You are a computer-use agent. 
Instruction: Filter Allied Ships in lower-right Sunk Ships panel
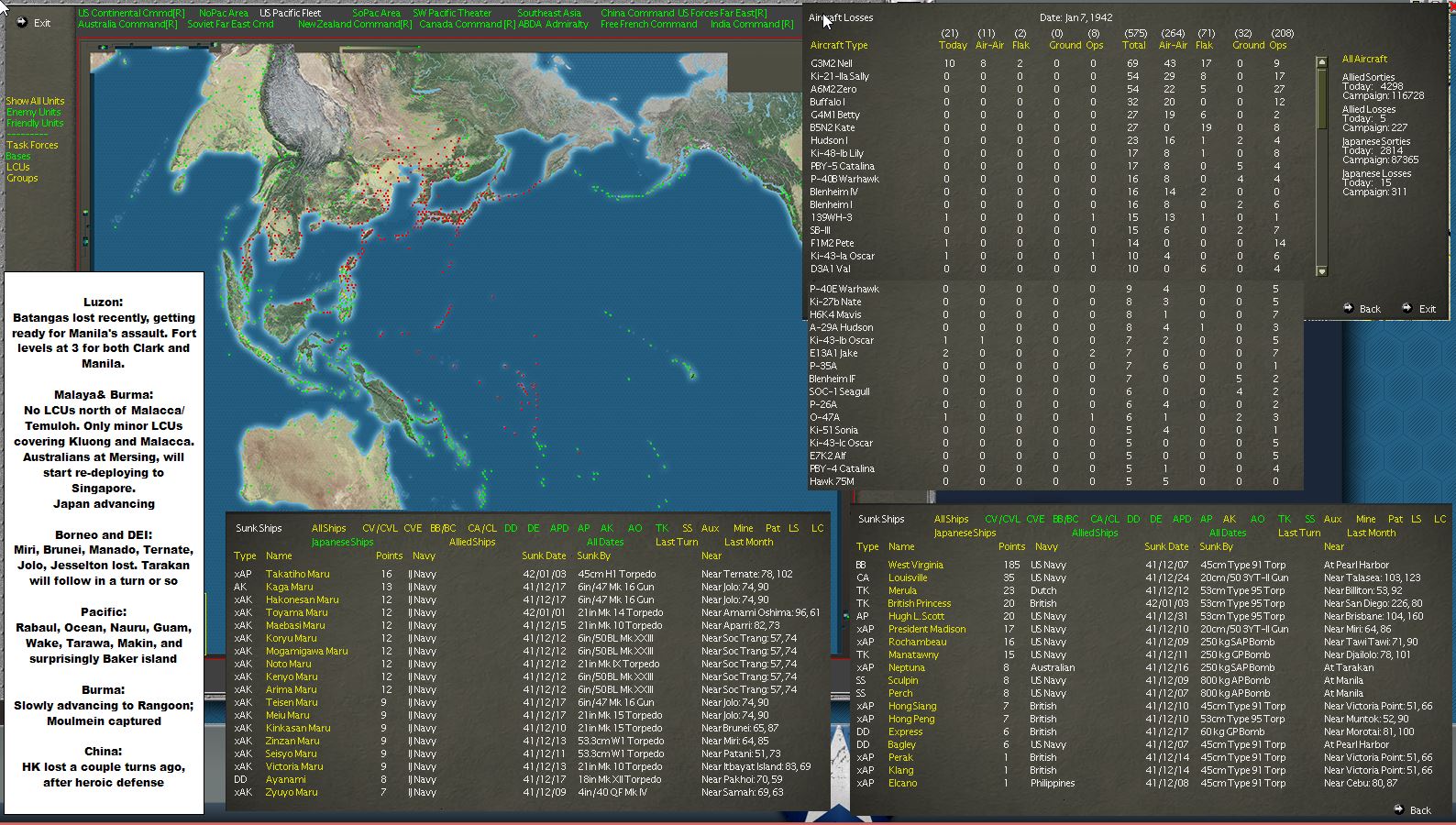[1095, 533]
